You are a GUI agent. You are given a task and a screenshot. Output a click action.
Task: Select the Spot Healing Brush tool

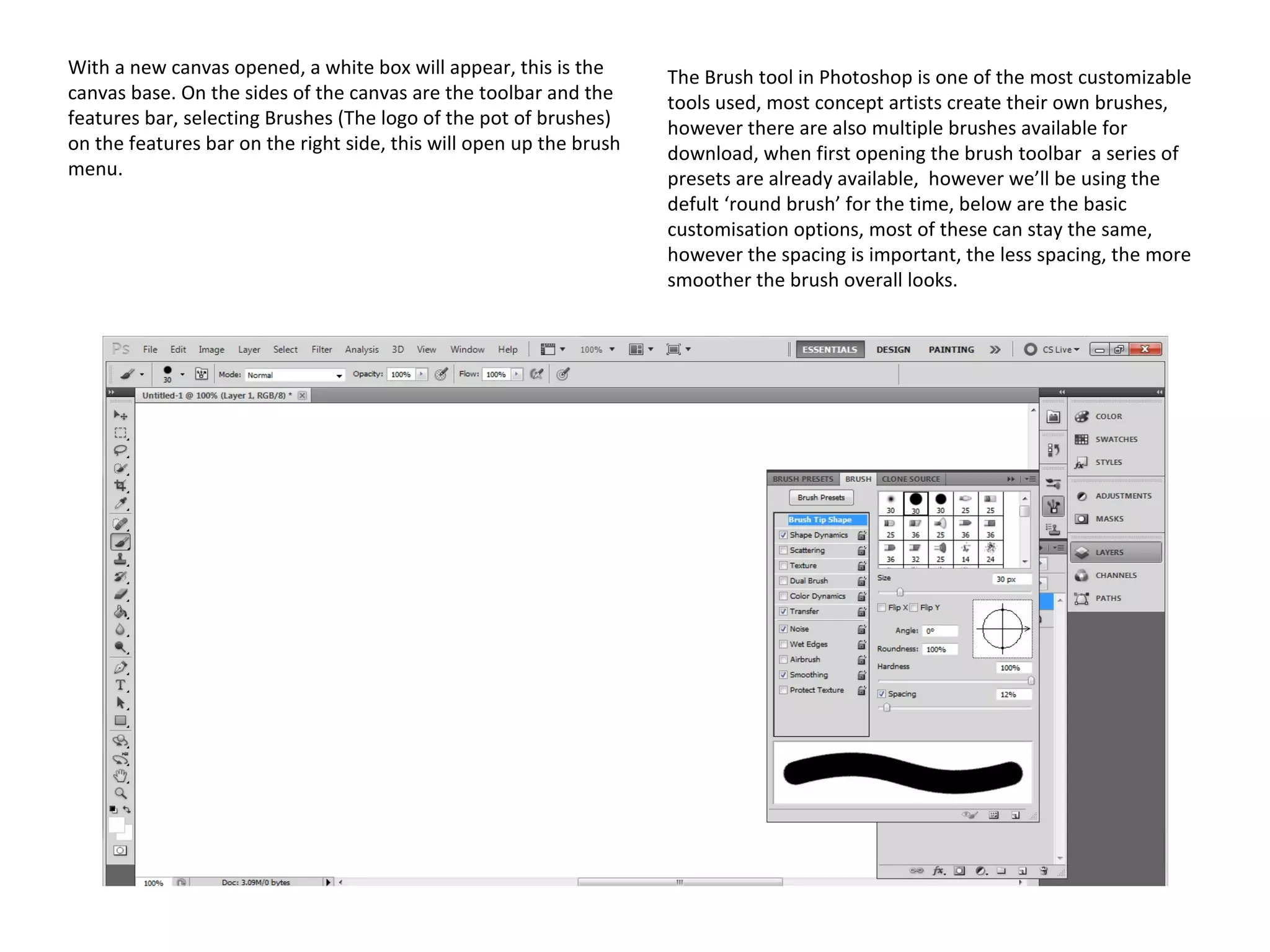tap(120, 524)
